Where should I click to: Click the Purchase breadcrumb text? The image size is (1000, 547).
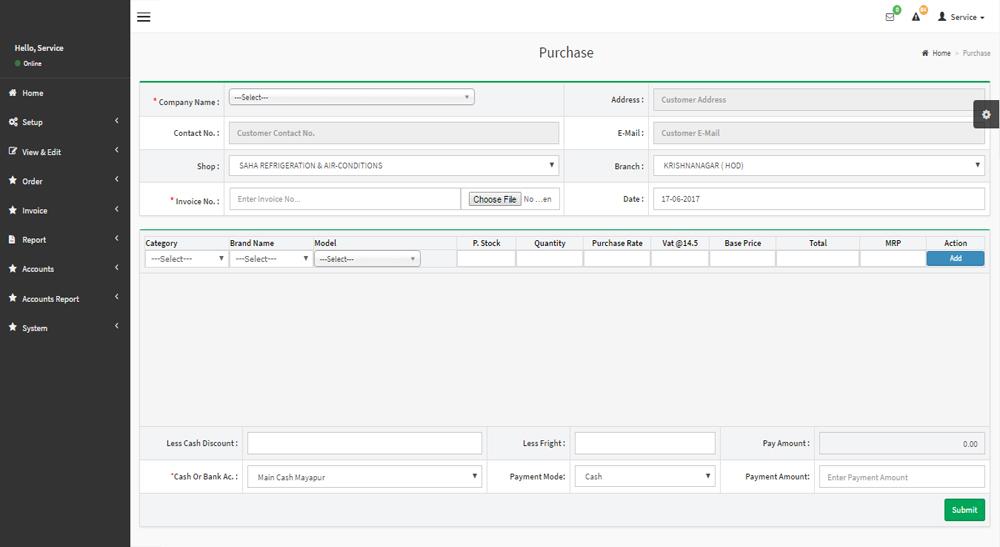pyautogui.click(x=976, y=53)
